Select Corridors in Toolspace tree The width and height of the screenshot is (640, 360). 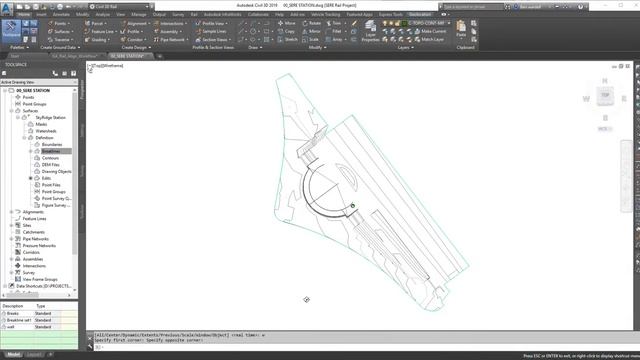click(31, 252)
